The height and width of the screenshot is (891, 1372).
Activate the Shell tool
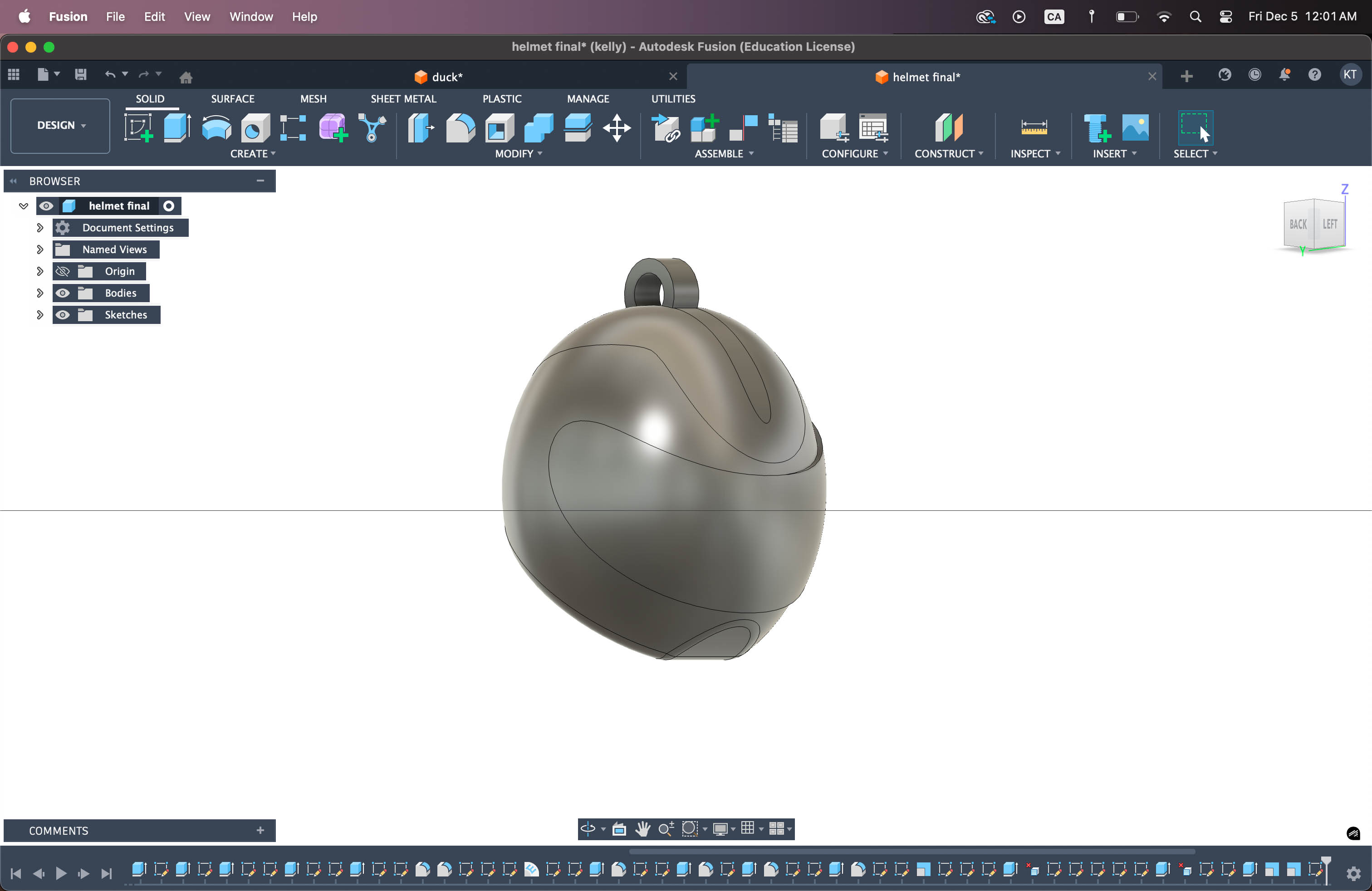(499, 127)
